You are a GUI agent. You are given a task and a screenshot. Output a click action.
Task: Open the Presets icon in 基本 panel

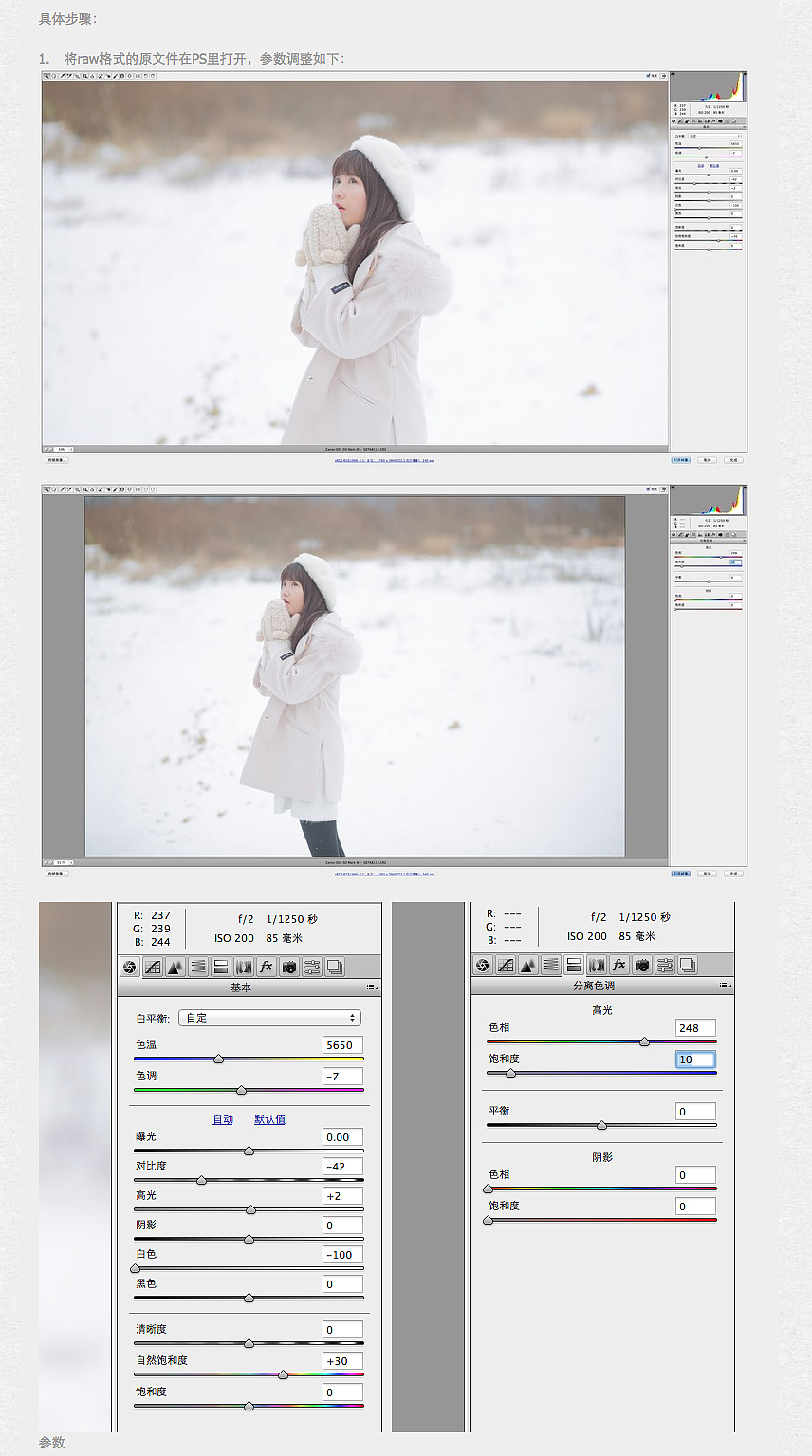311,967
